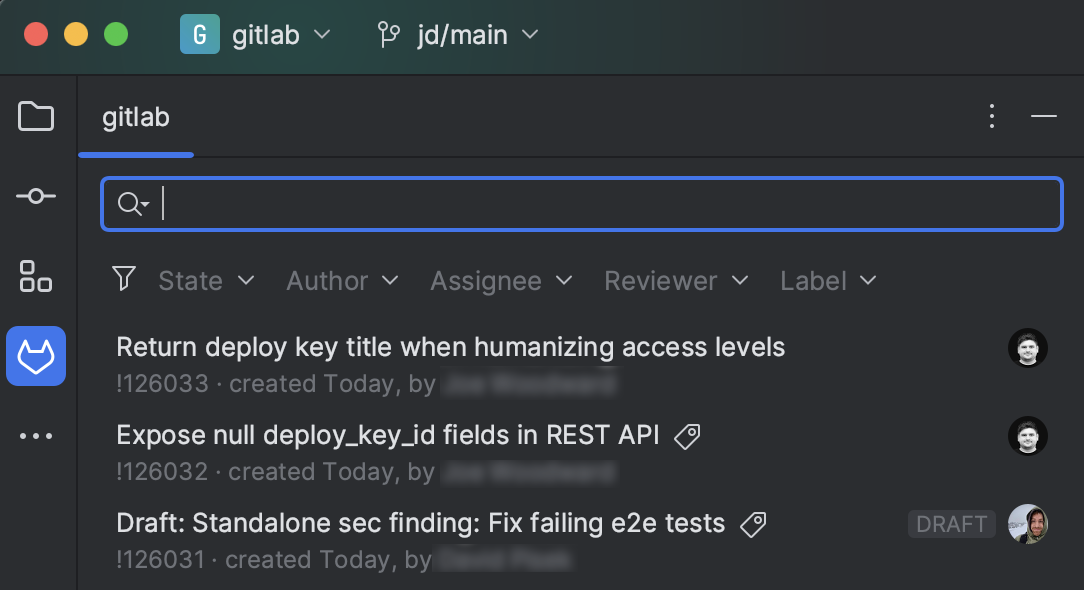Open the Explorer folder icon in the sidebar

[x=36, y=117]
